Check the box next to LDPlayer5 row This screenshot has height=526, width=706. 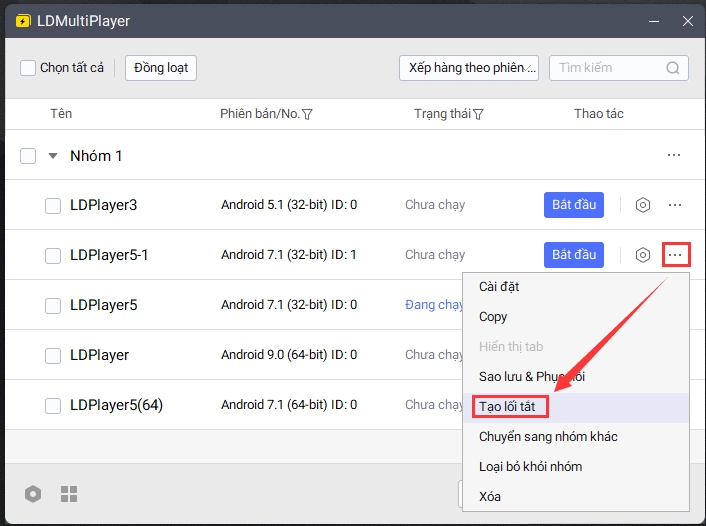tap(53, 306)
